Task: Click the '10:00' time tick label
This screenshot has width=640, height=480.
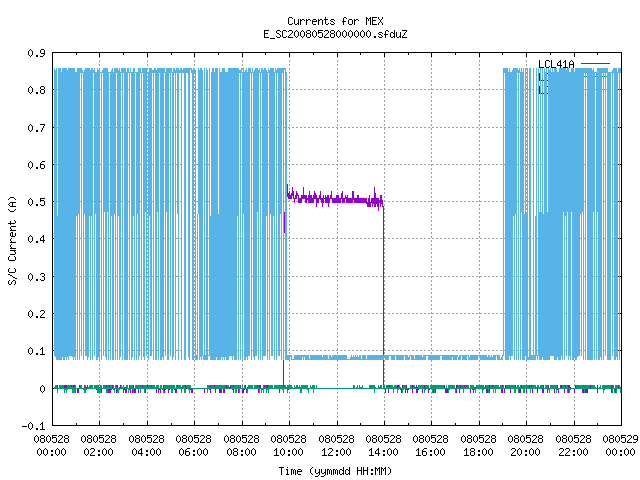Action: (289, 453)
